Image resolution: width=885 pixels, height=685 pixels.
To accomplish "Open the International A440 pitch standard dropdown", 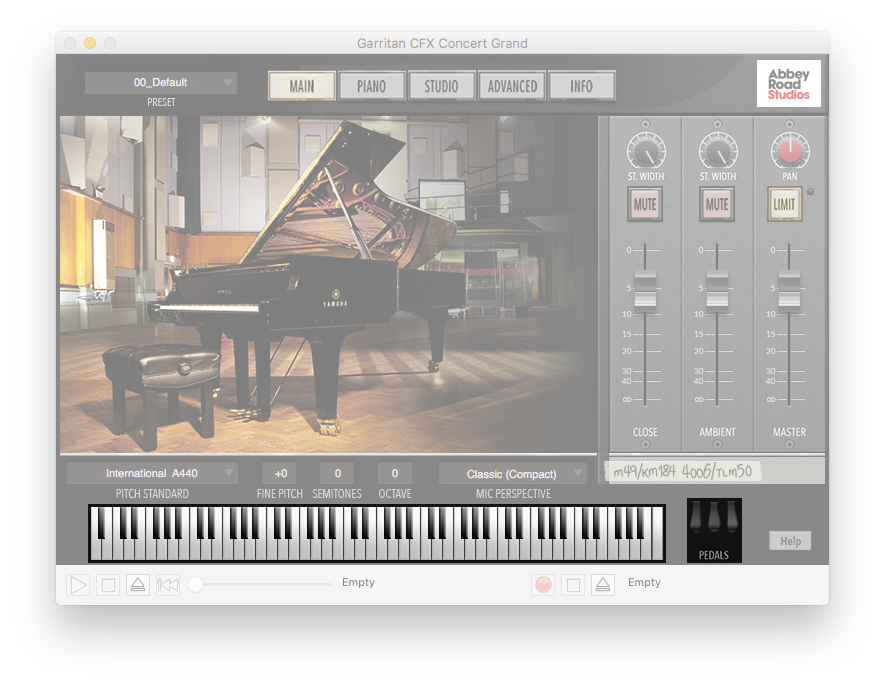I will coord(152,473).
